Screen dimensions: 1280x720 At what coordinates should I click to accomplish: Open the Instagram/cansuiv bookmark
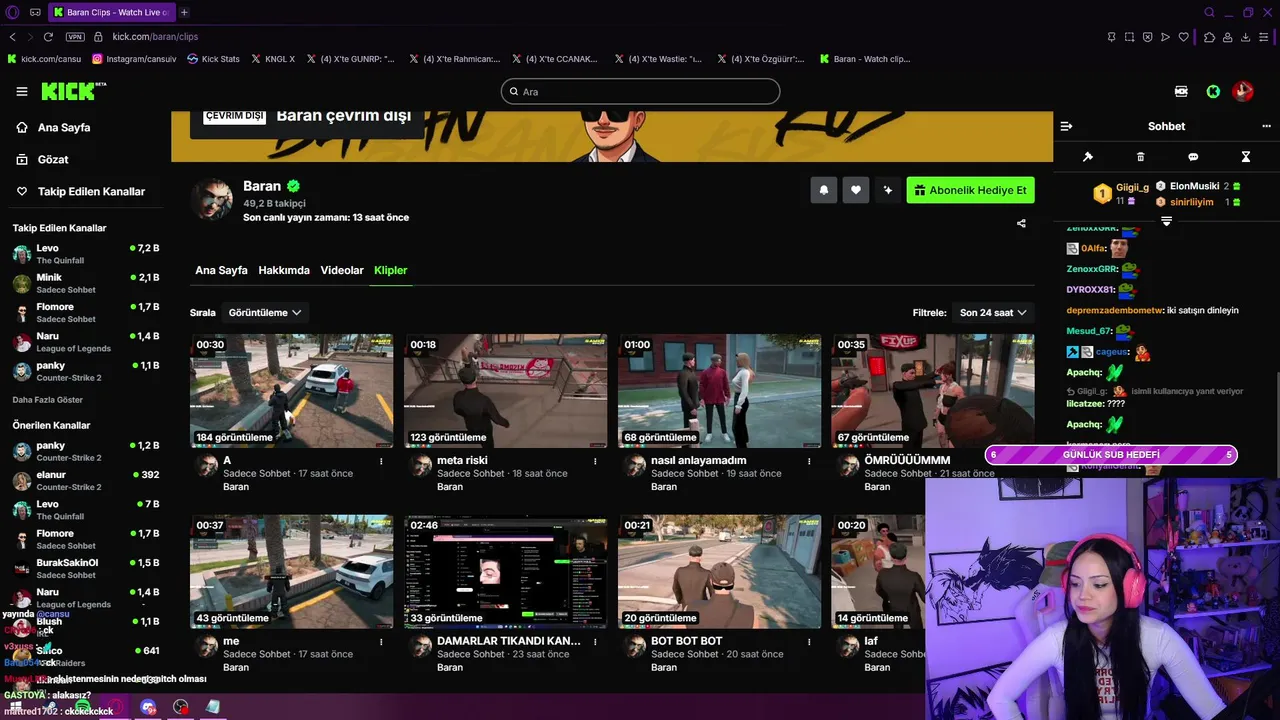tap(134, 59)
